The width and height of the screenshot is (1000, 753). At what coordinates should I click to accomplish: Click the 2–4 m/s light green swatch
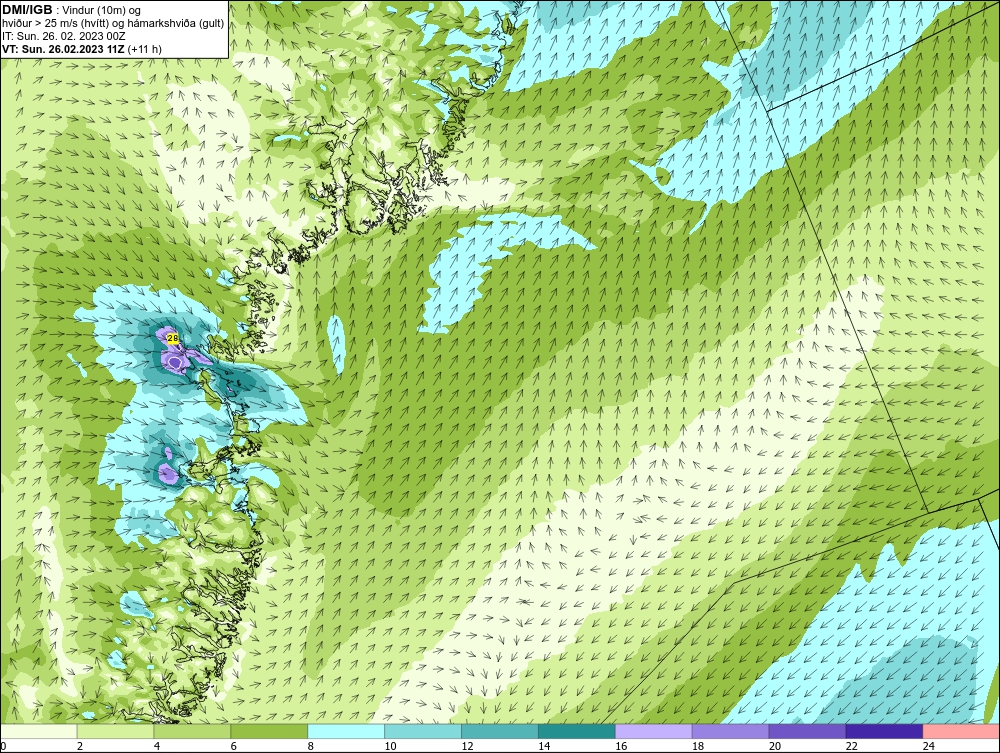click(x=115, y=731)
